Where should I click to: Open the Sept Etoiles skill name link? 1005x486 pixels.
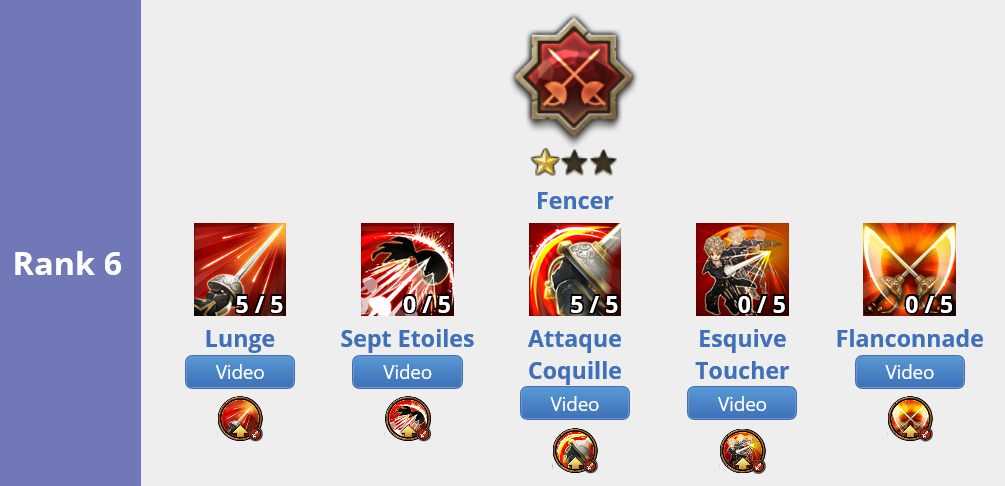click(407, 339)
